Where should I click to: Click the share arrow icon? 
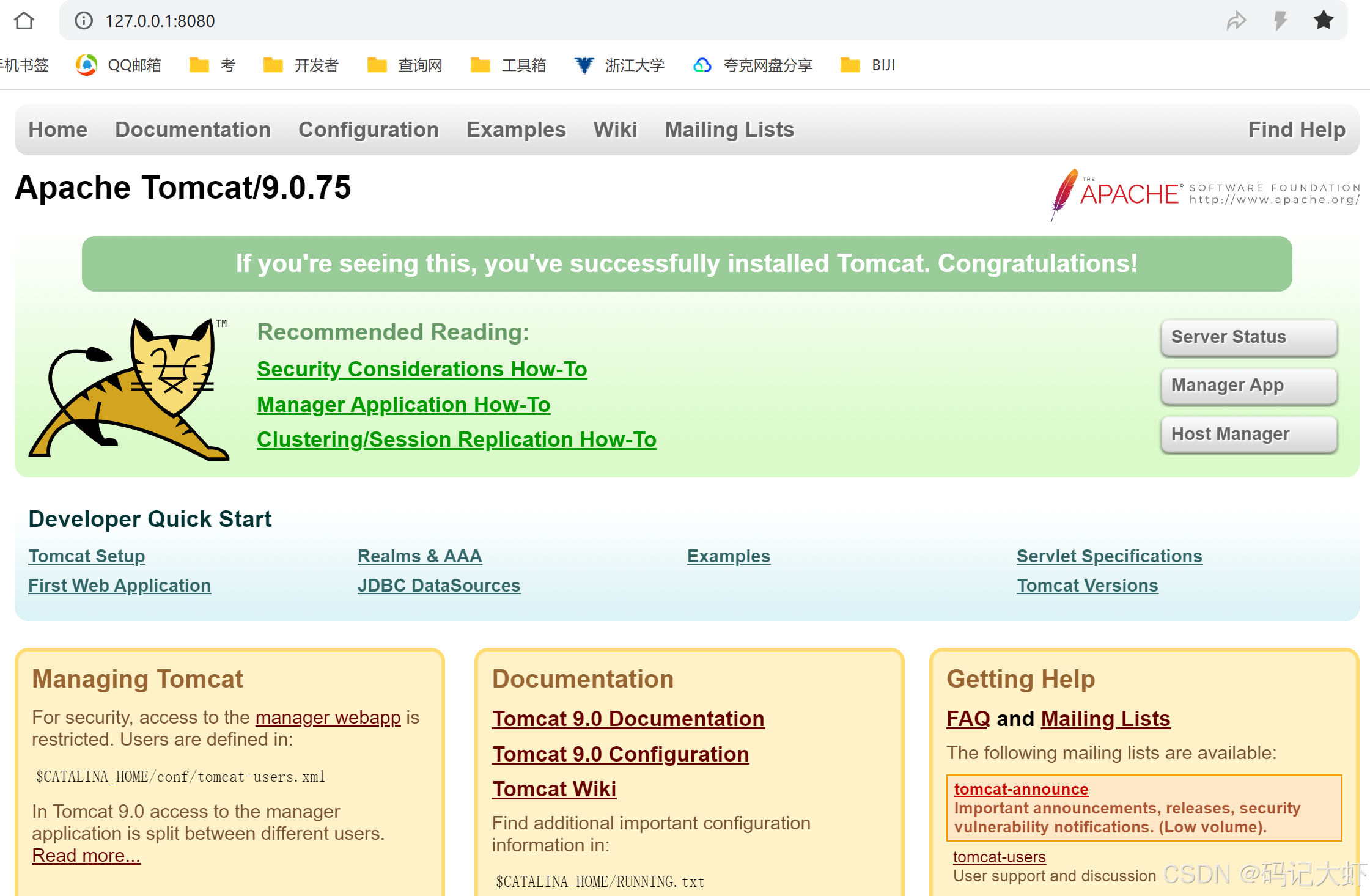click(1236, 21)
